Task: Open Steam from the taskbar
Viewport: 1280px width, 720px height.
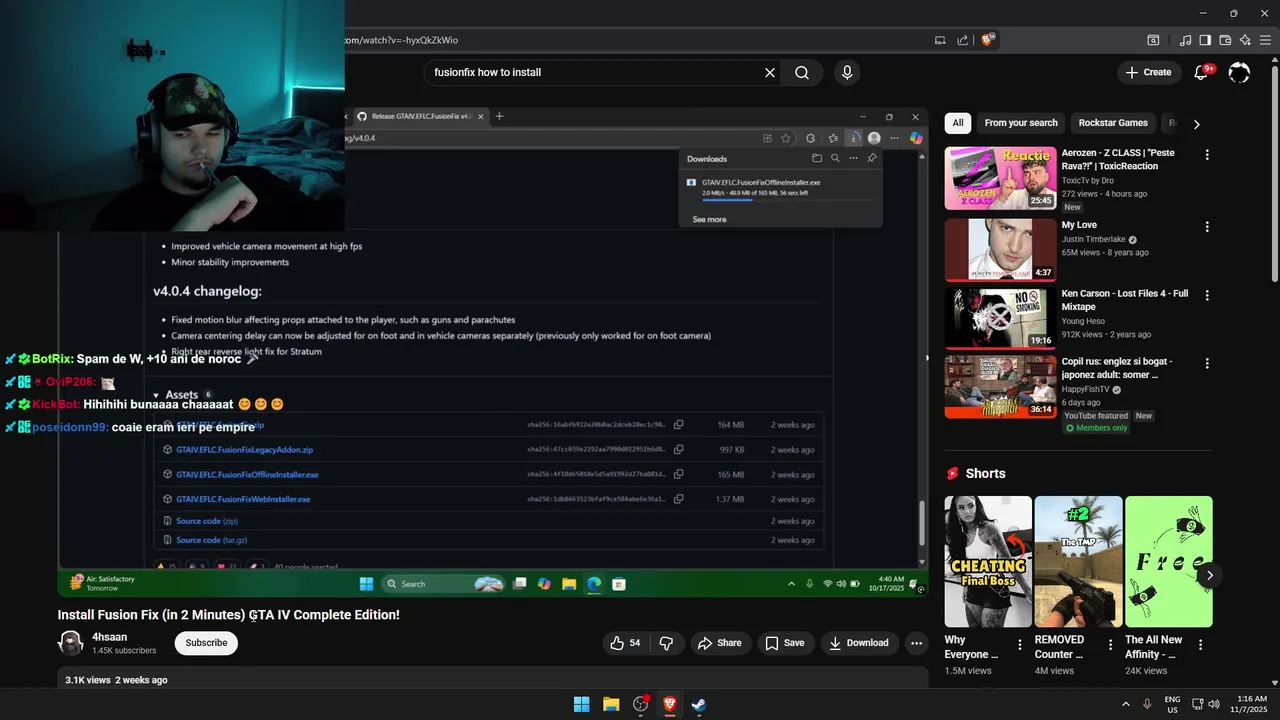Action: coord(699,704)
